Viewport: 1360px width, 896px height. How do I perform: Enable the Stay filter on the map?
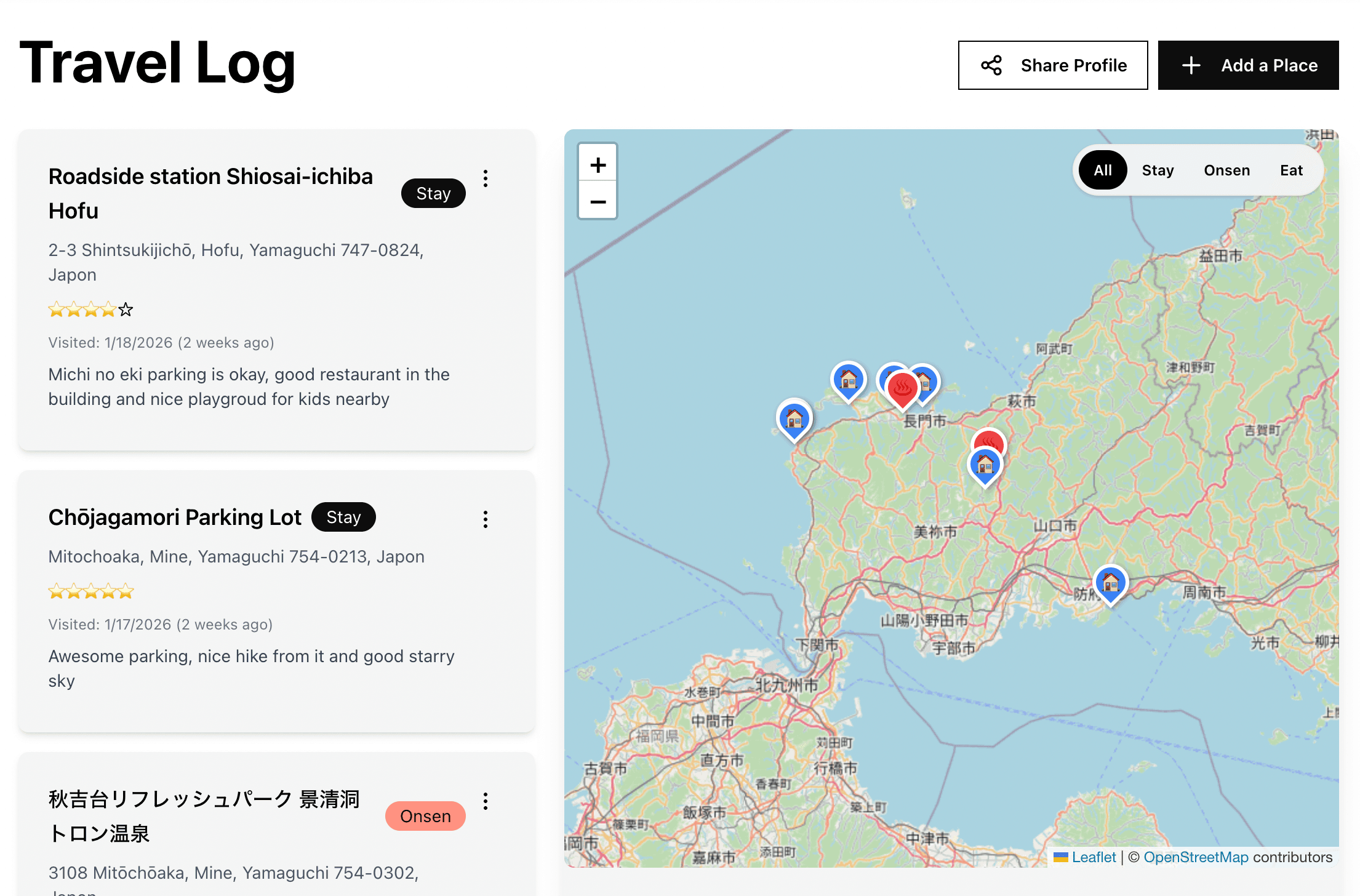coord(1158,170)
